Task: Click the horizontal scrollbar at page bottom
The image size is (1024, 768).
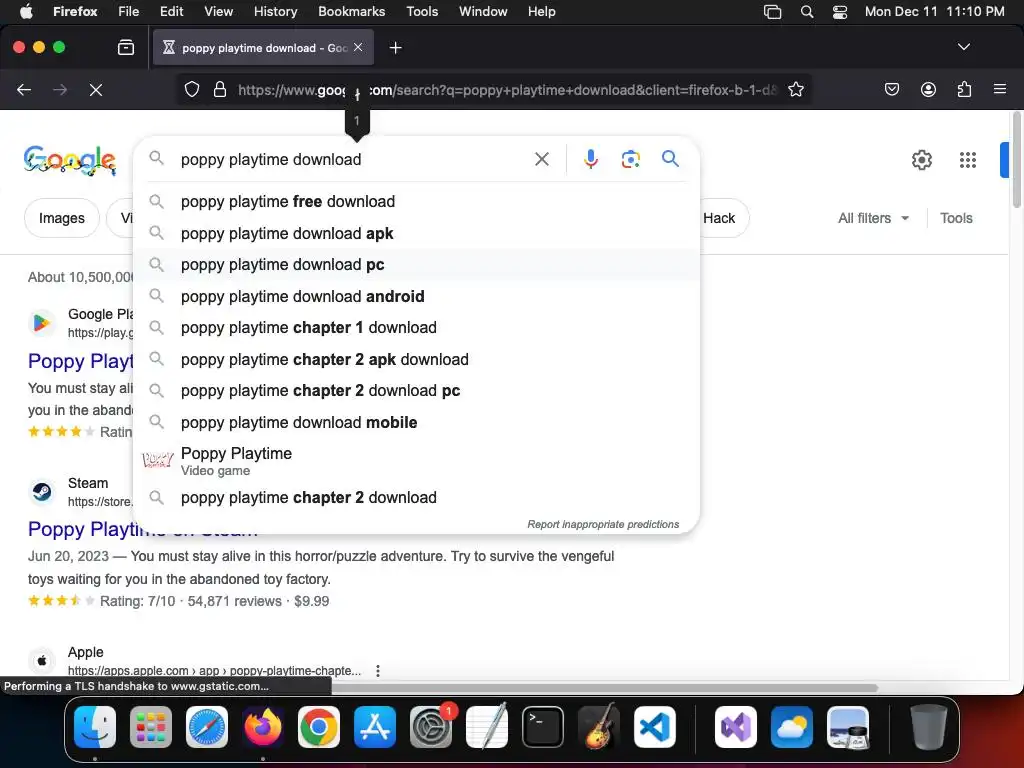Action: pyautogui.click(x=604, y=688)
